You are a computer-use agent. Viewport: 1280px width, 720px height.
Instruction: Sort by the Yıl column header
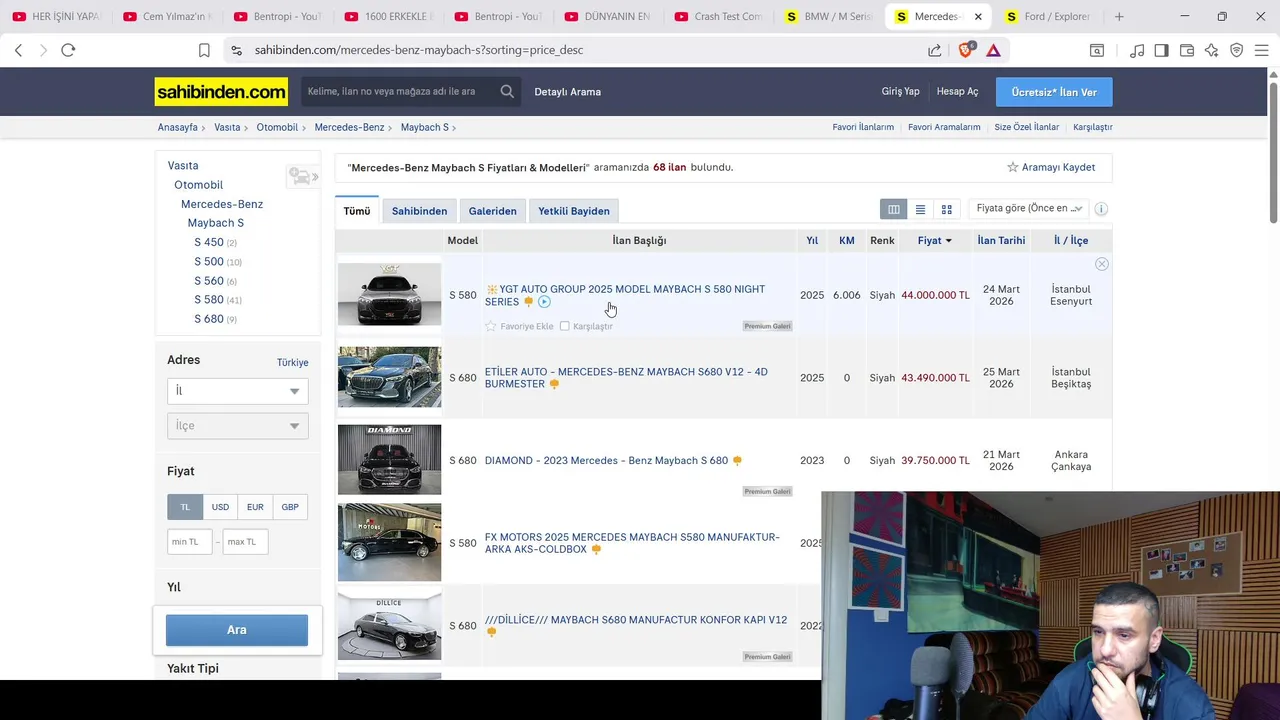(812, 240)
